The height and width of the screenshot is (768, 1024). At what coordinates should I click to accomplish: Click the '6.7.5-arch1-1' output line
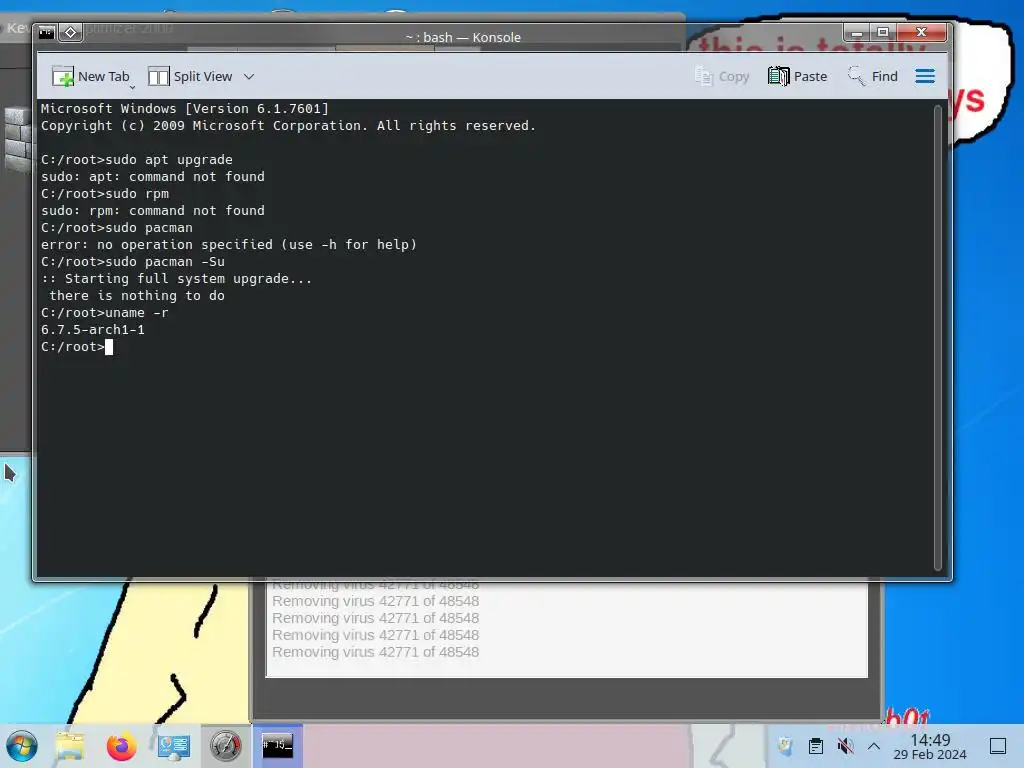coord(93,330)
